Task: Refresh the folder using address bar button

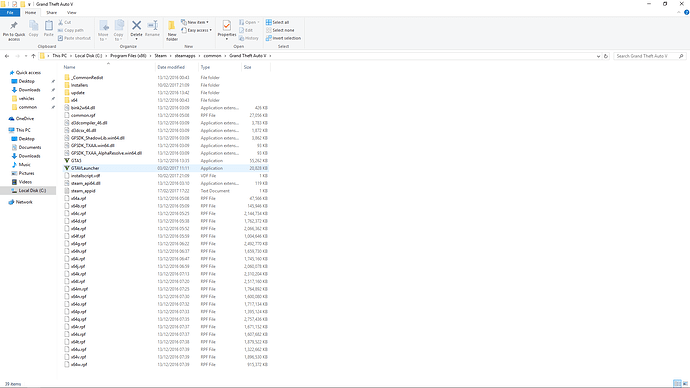Action: [x=606, y=56]
